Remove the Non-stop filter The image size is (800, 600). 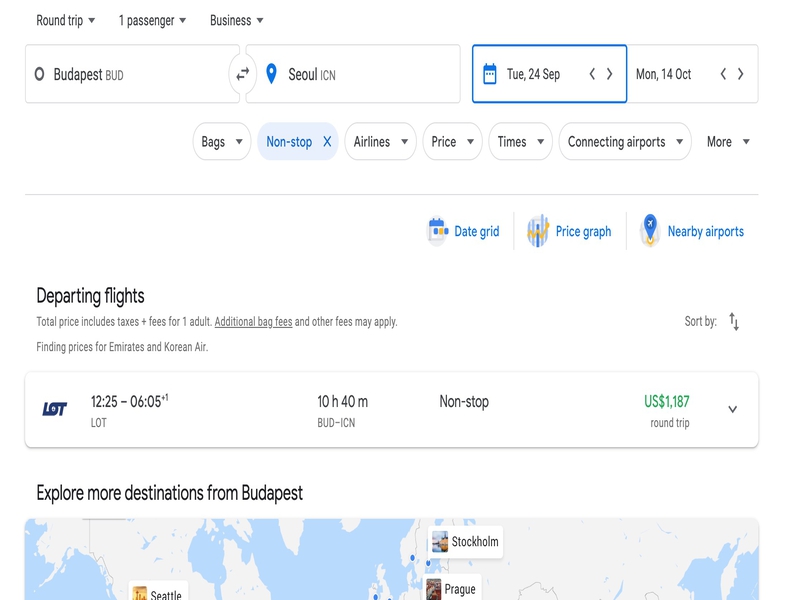point(327,142)
